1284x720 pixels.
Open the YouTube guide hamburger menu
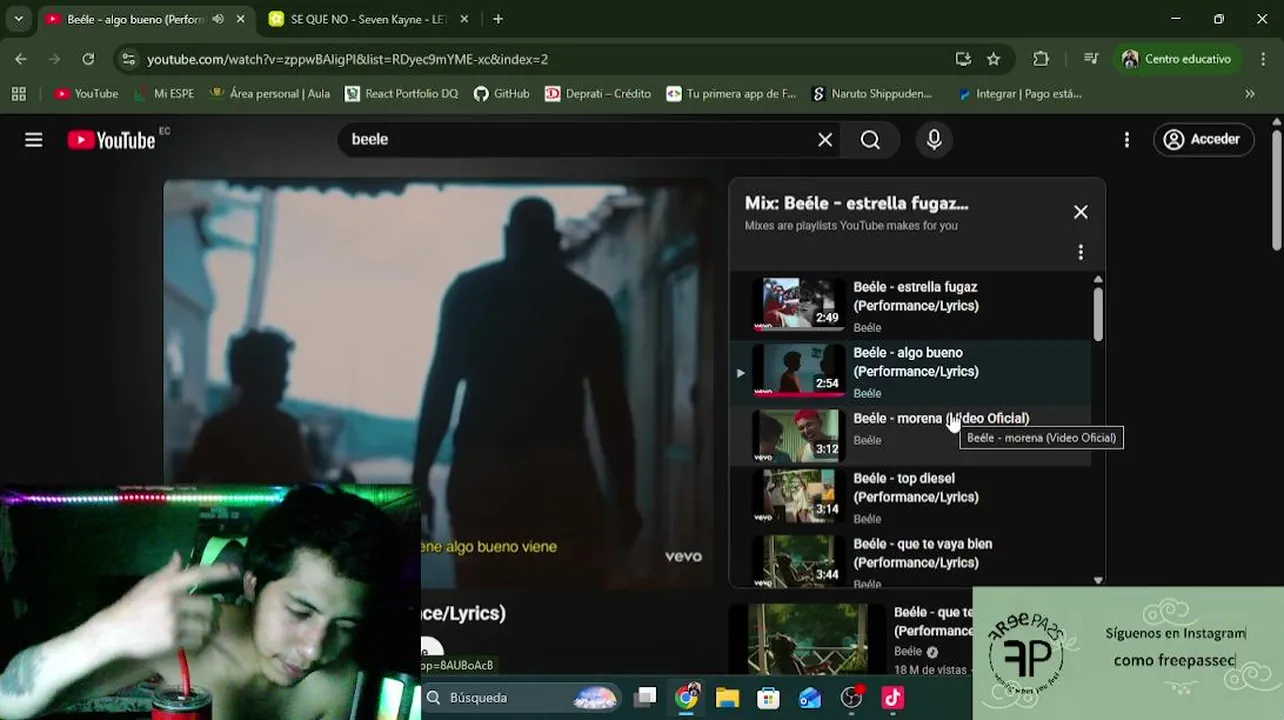[34, 140]
